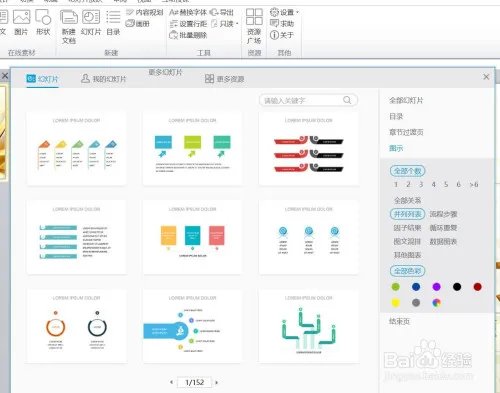
Task: Select the two circular rings slide template
Action: pyautogui.click(x=77, y=326)
